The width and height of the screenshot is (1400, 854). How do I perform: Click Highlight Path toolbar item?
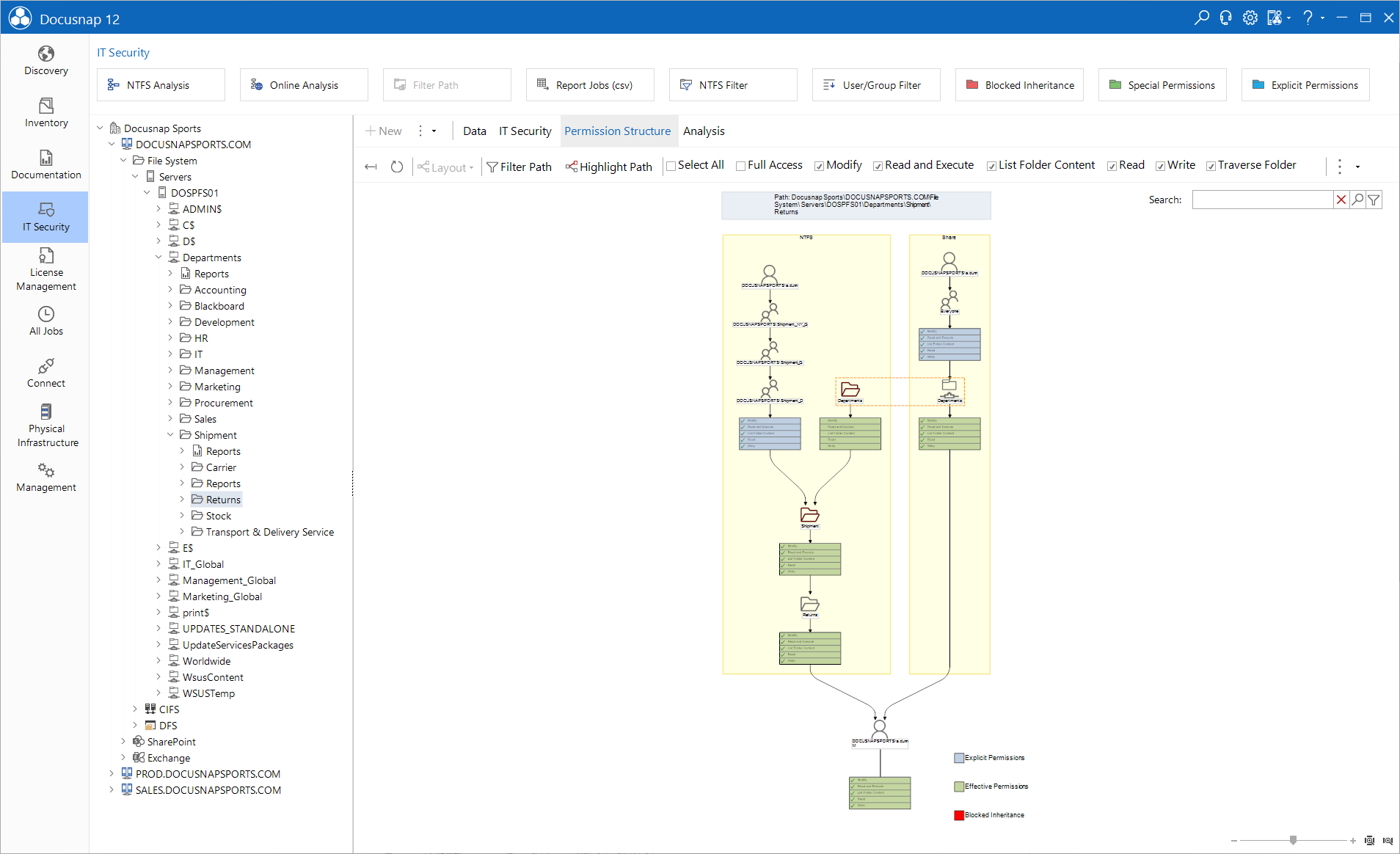[x=608, y=167]
